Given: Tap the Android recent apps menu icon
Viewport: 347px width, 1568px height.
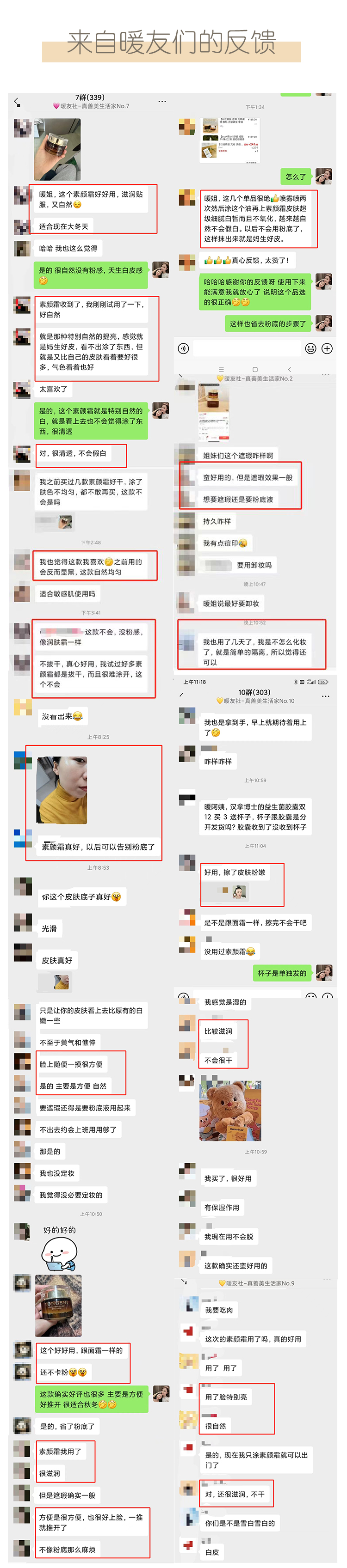Looking at the screenshot, I should [221, 370].
